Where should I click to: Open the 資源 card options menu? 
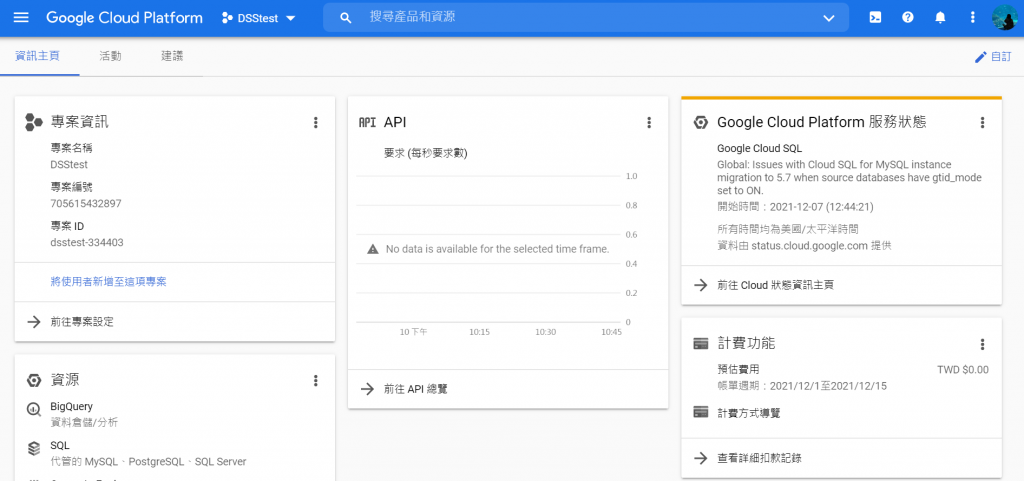tap(315, 380)
